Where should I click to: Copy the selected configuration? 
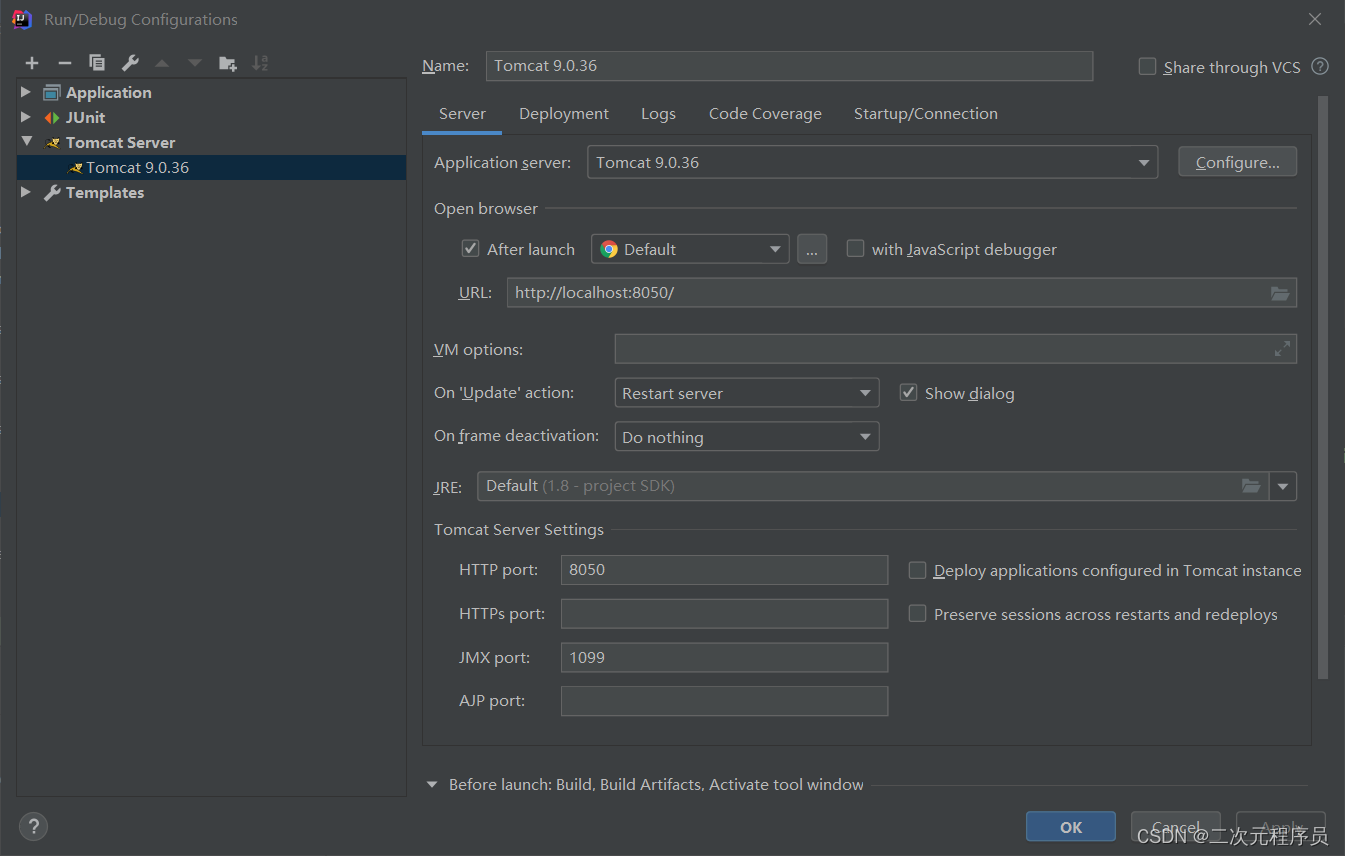pos(97,63)
